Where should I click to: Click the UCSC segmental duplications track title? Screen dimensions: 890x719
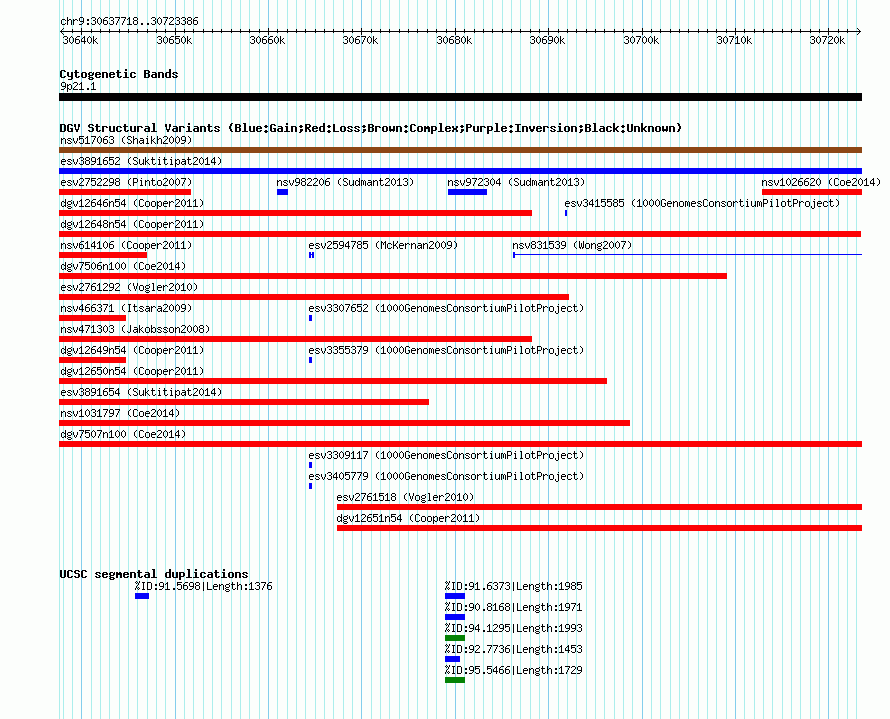[154, 574]
